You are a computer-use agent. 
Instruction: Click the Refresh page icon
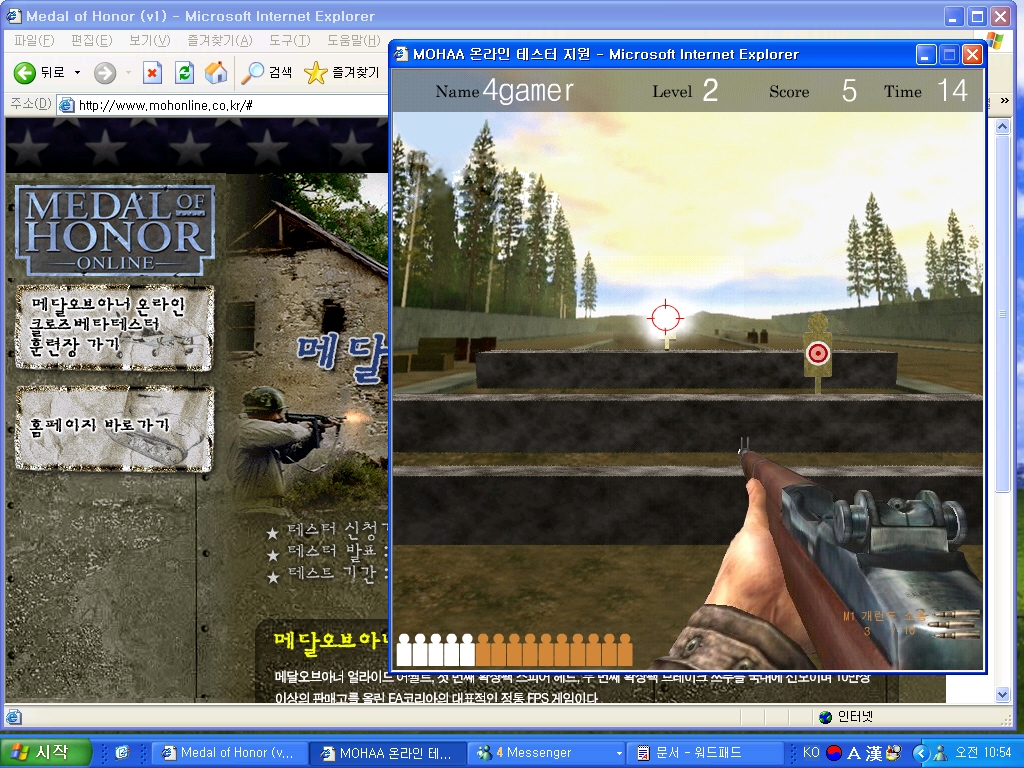(x=184, y=73)
